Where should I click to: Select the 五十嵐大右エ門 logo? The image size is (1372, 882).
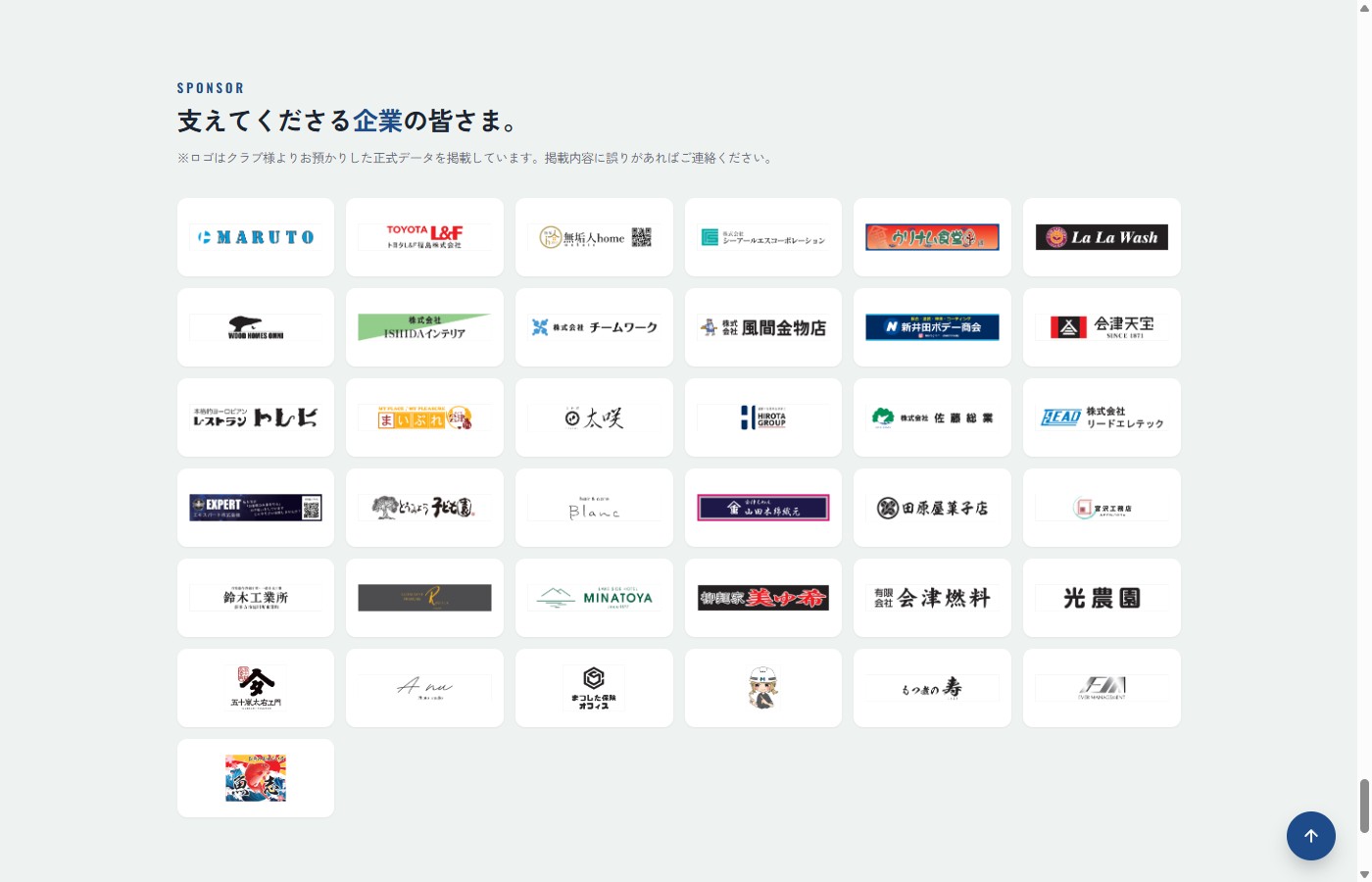point(256,688)
